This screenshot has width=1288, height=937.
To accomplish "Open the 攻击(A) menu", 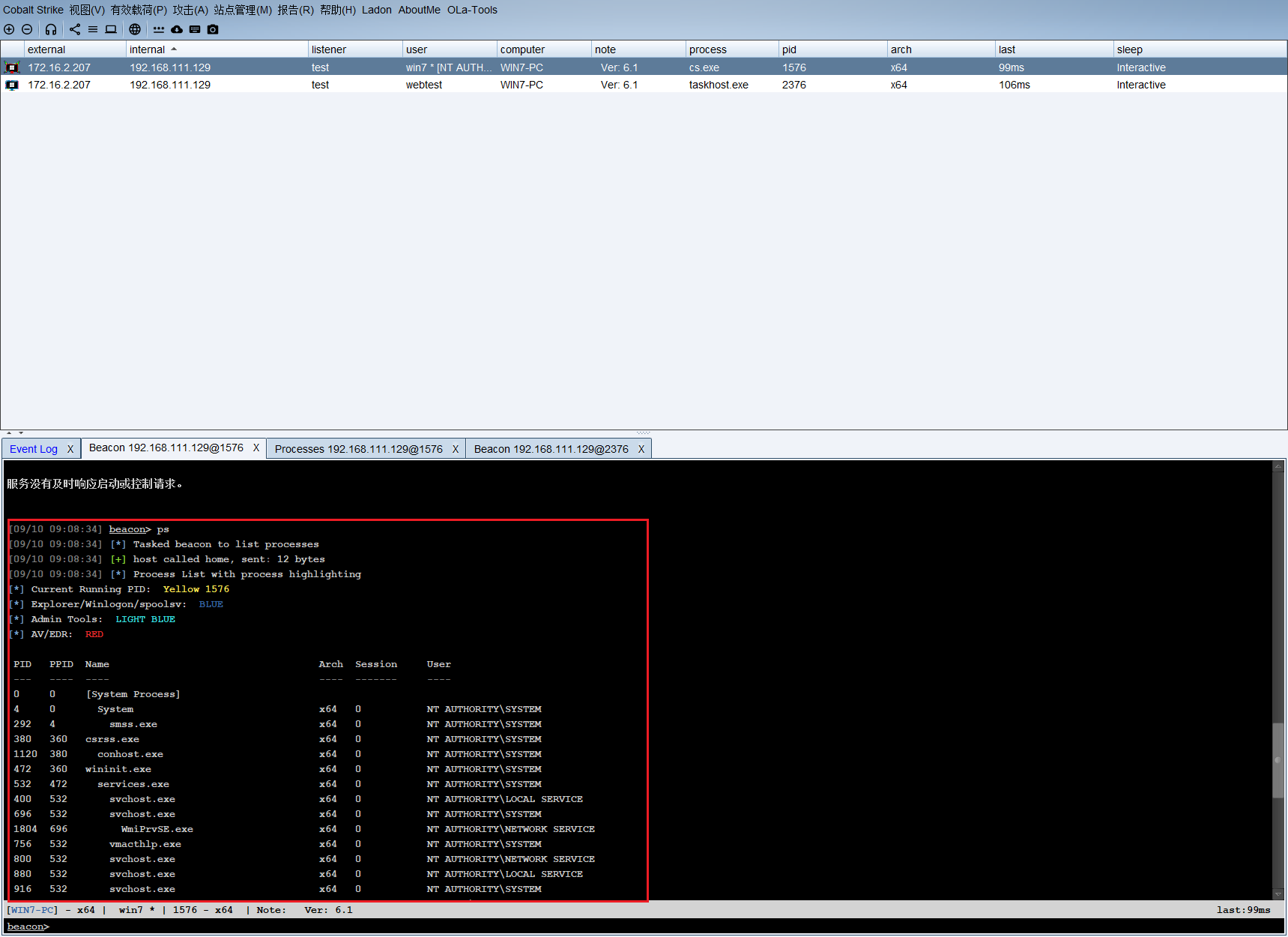I will tap(190, 10).
